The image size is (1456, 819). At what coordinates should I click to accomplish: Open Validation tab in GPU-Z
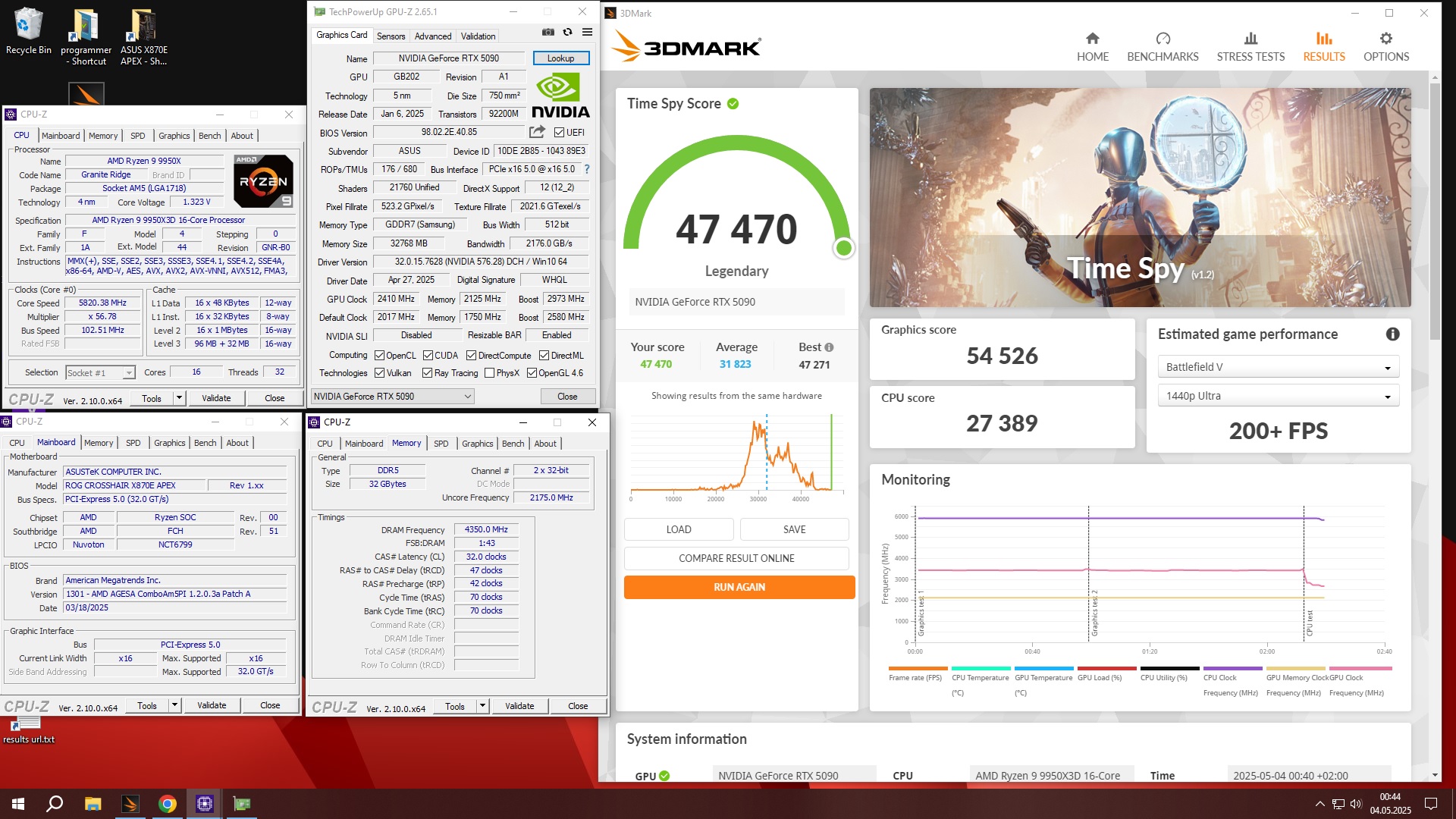[x=478, y=36]
